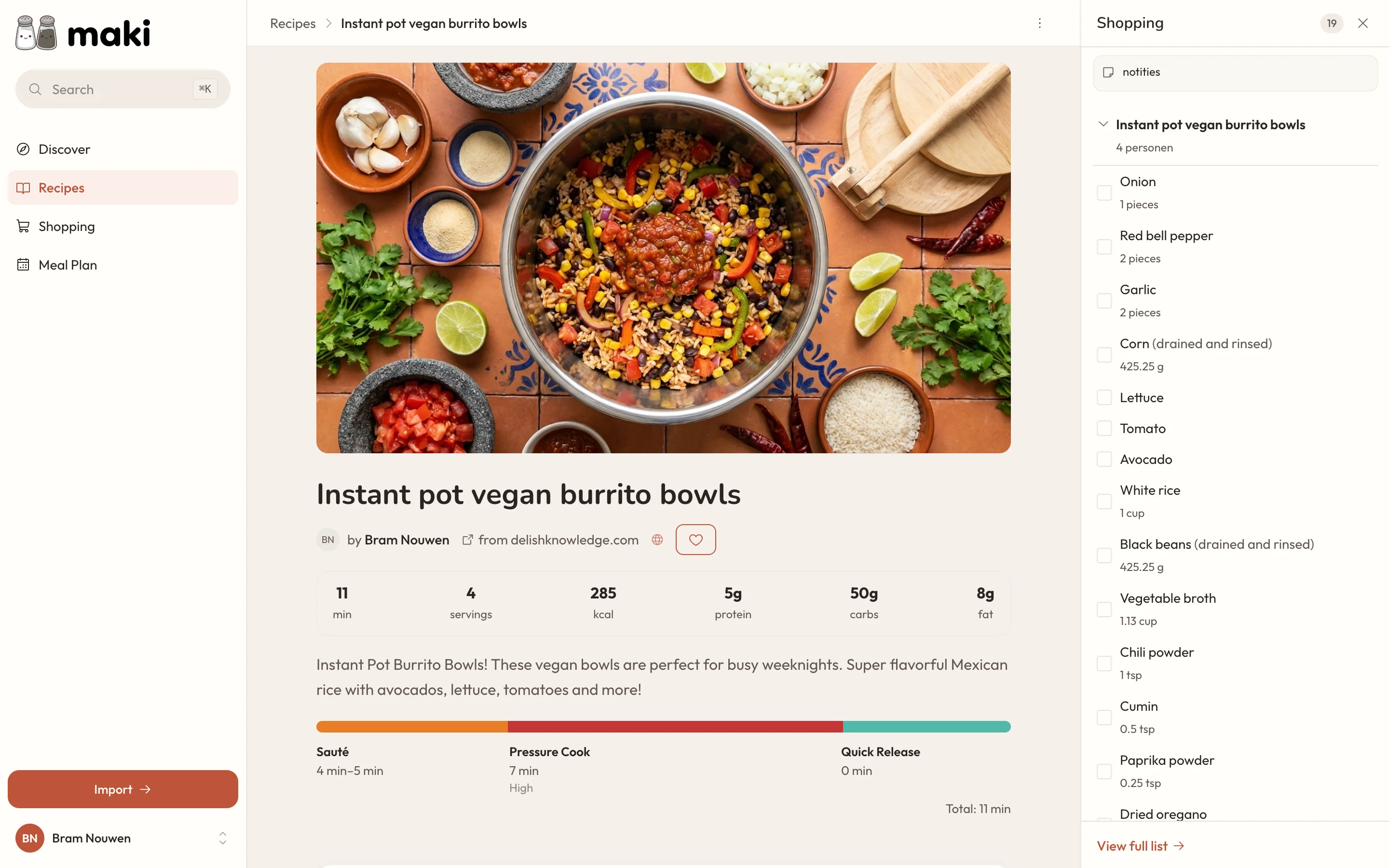Select Recipes in the sidebar navigation
The width and height of the screenshot is (1389, 868).
coord(60,187)
